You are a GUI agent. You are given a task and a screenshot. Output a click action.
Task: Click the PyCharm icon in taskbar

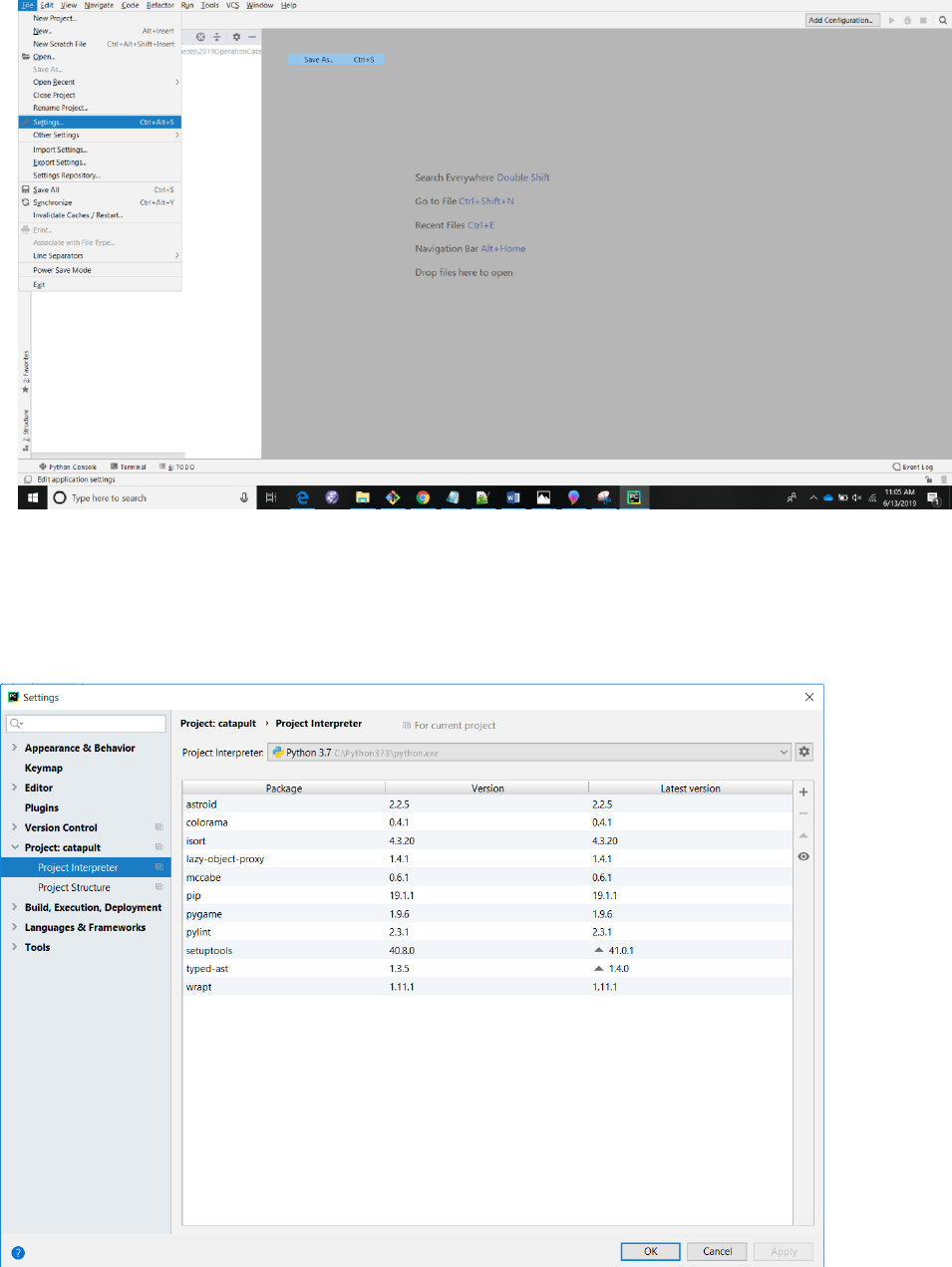(x=634, y=497)
